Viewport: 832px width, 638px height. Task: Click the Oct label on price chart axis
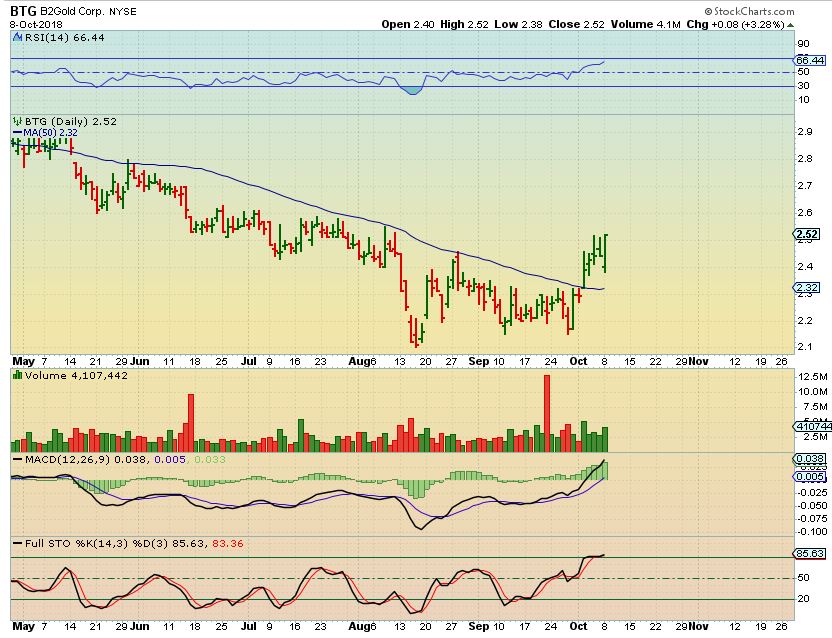(578, 361)
